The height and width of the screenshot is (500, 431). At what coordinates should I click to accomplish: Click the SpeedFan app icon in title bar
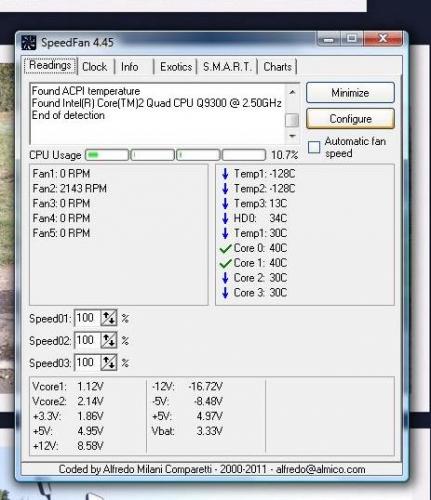point(28,43)
